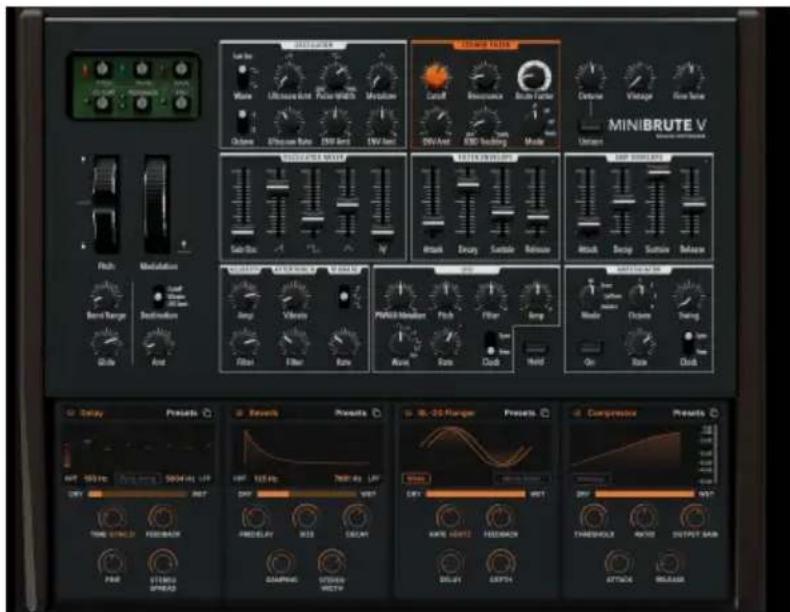Copy the Delay effect settings icon
The image size is (790, 612).
tap(207, 413)
